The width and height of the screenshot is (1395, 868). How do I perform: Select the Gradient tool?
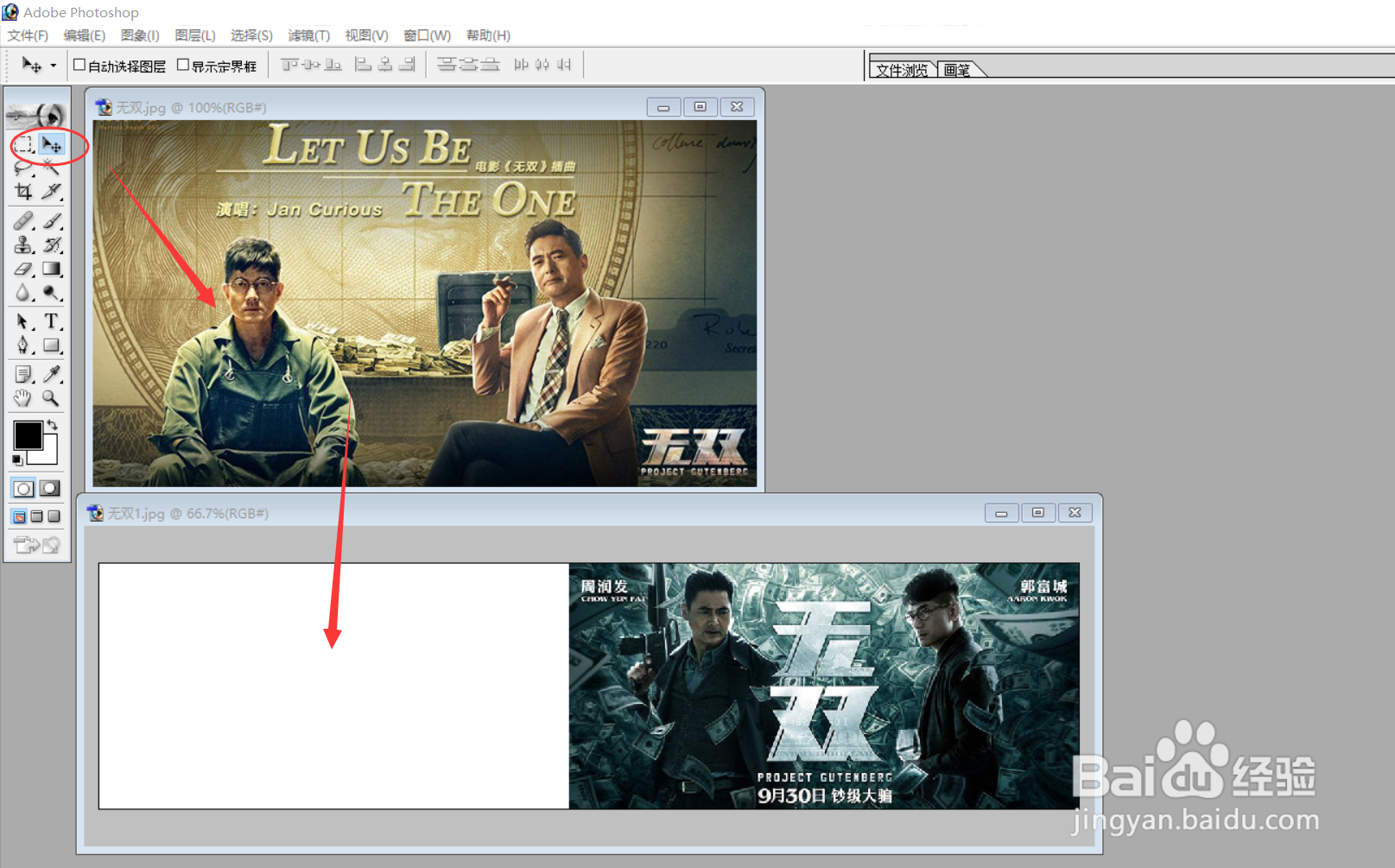(x=52, y=269)
